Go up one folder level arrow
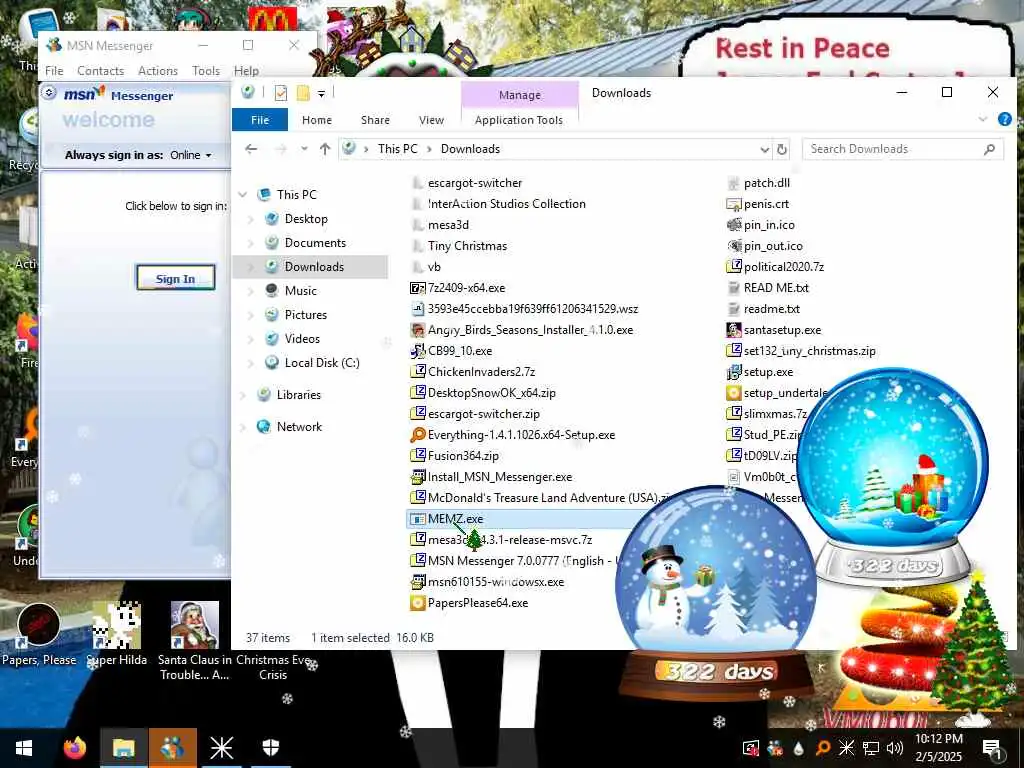Image resolution: width=1024 pixels, height=768 pixels. coord(325,149)
